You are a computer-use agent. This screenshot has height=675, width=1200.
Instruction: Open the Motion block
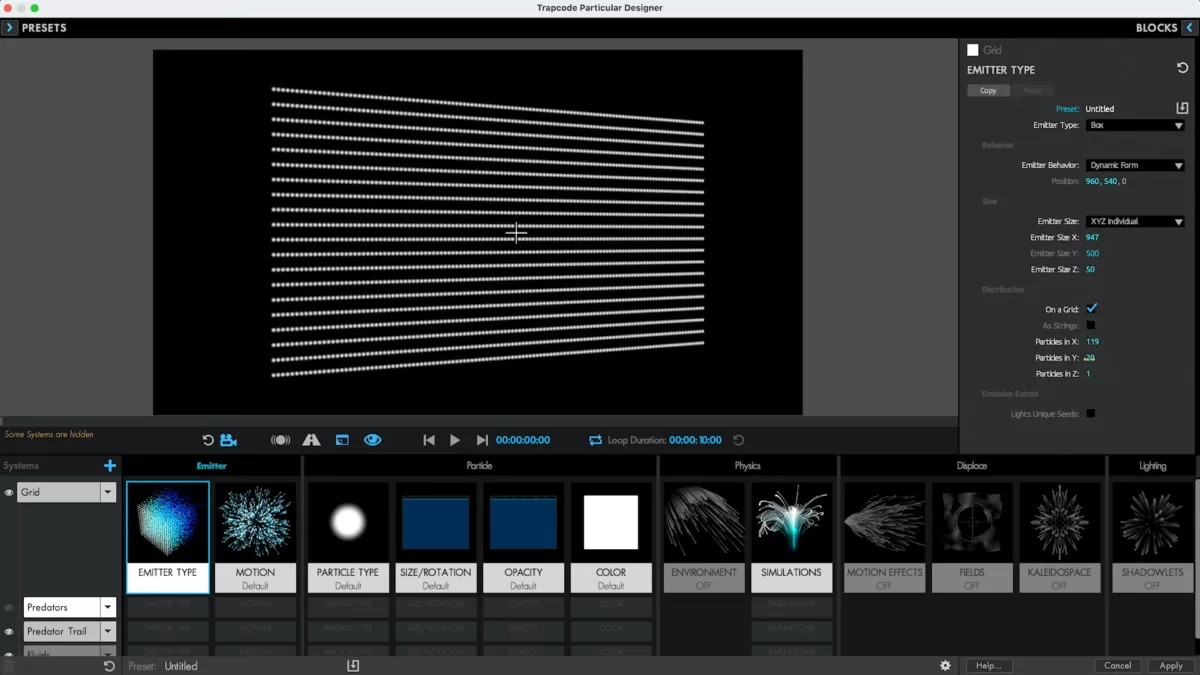[x=255, y=537]
